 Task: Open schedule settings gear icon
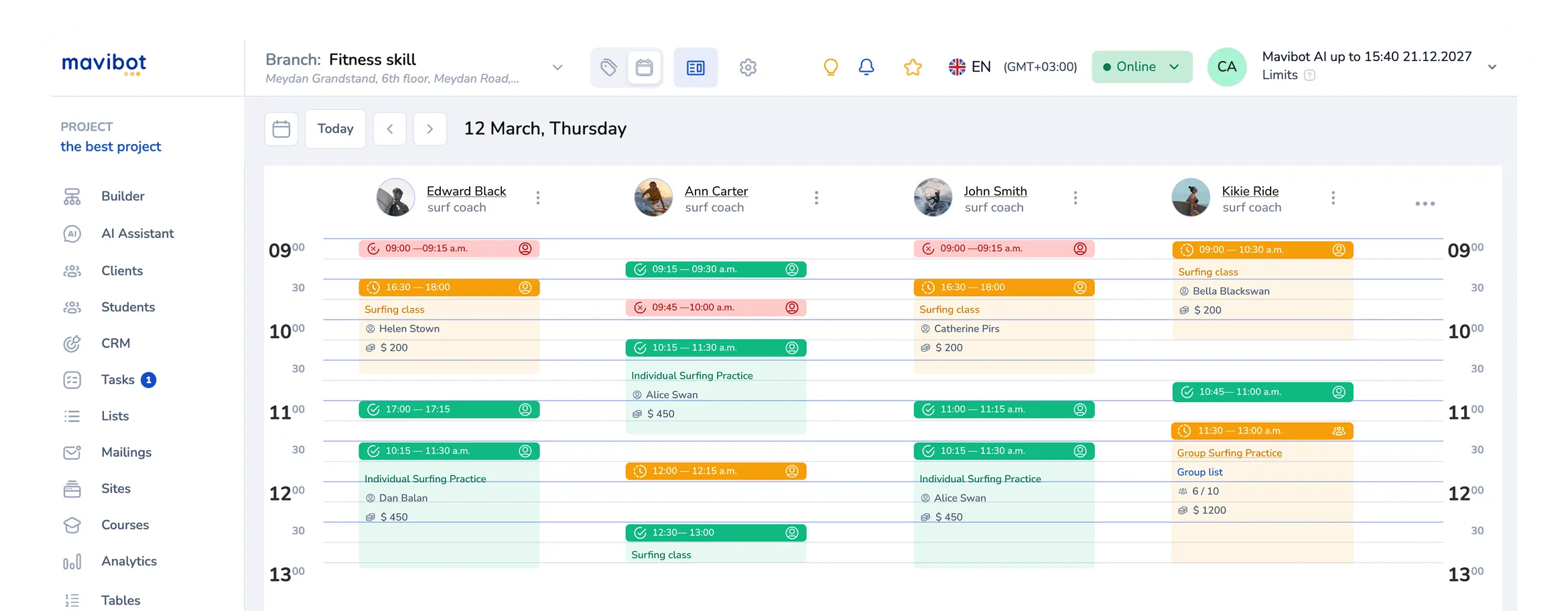(748, 67)
